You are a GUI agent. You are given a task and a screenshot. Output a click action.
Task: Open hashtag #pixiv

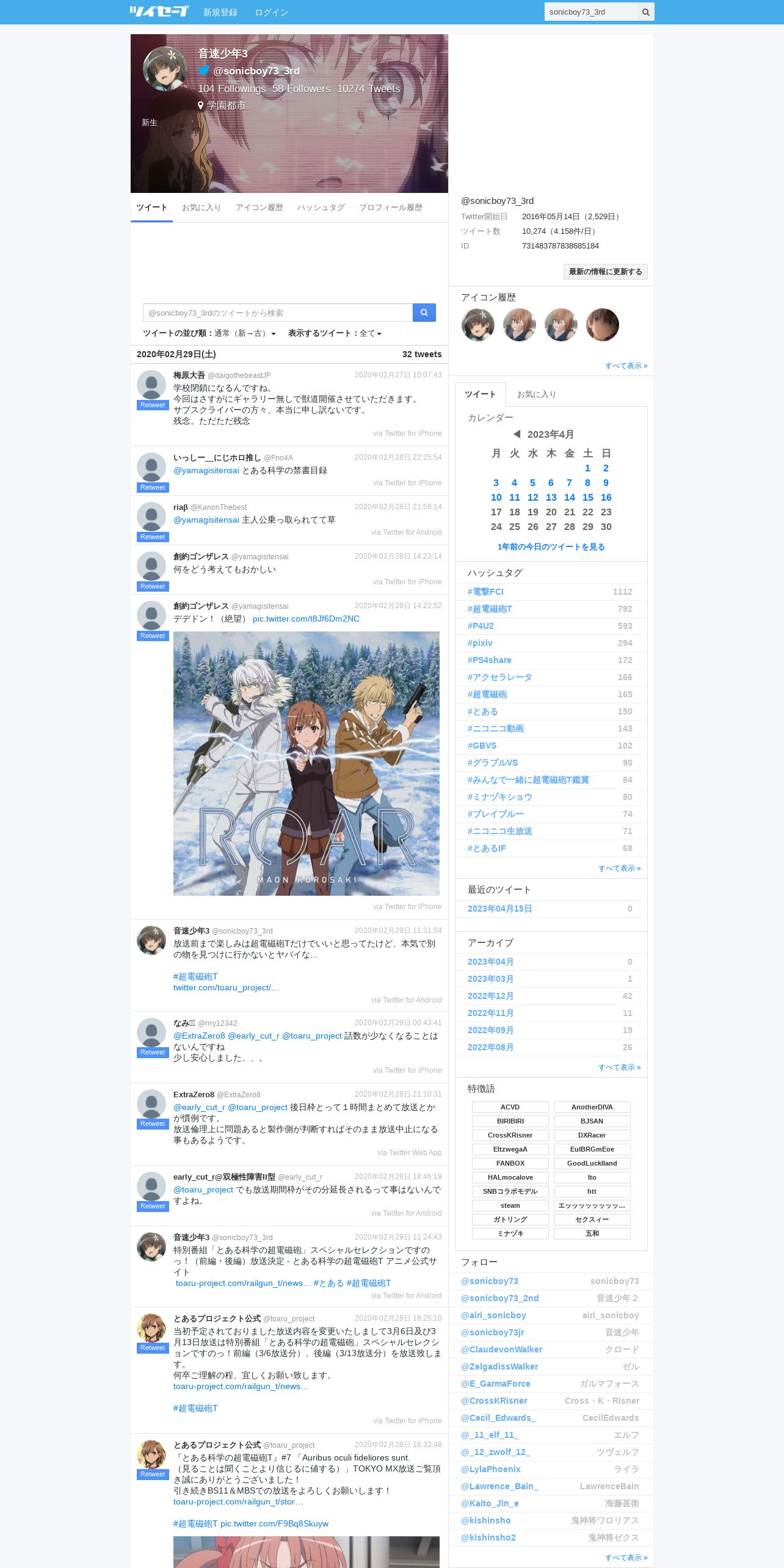[480, 643]
